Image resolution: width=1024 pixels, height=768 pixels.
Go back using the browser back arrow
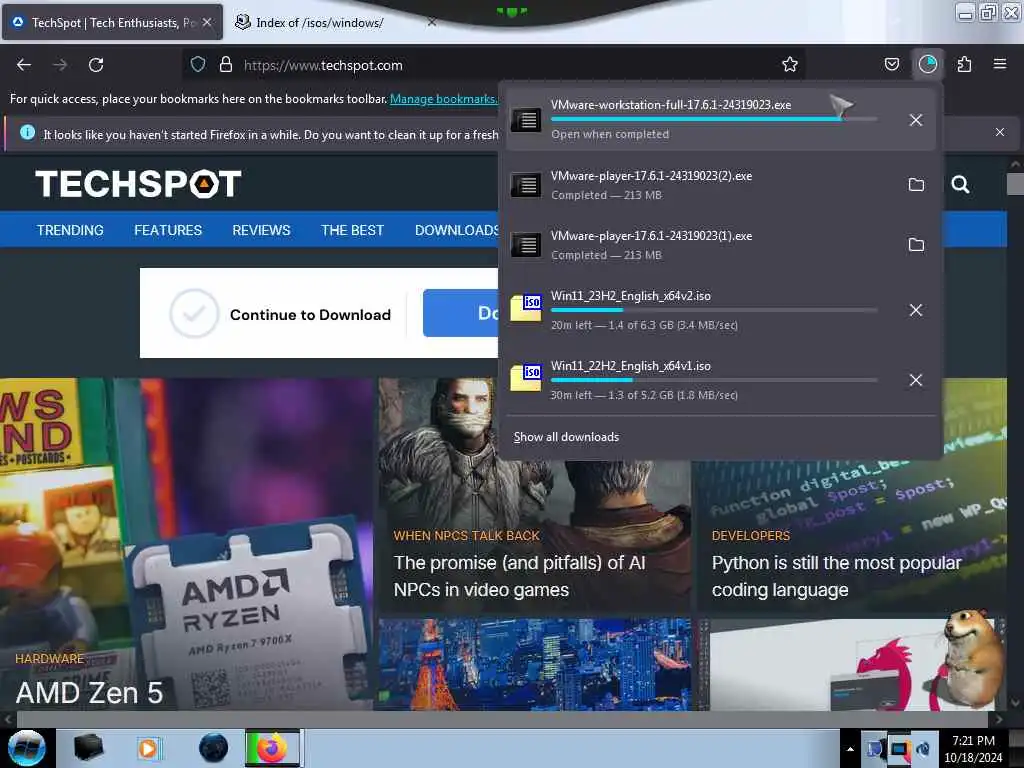coord(24,65)
